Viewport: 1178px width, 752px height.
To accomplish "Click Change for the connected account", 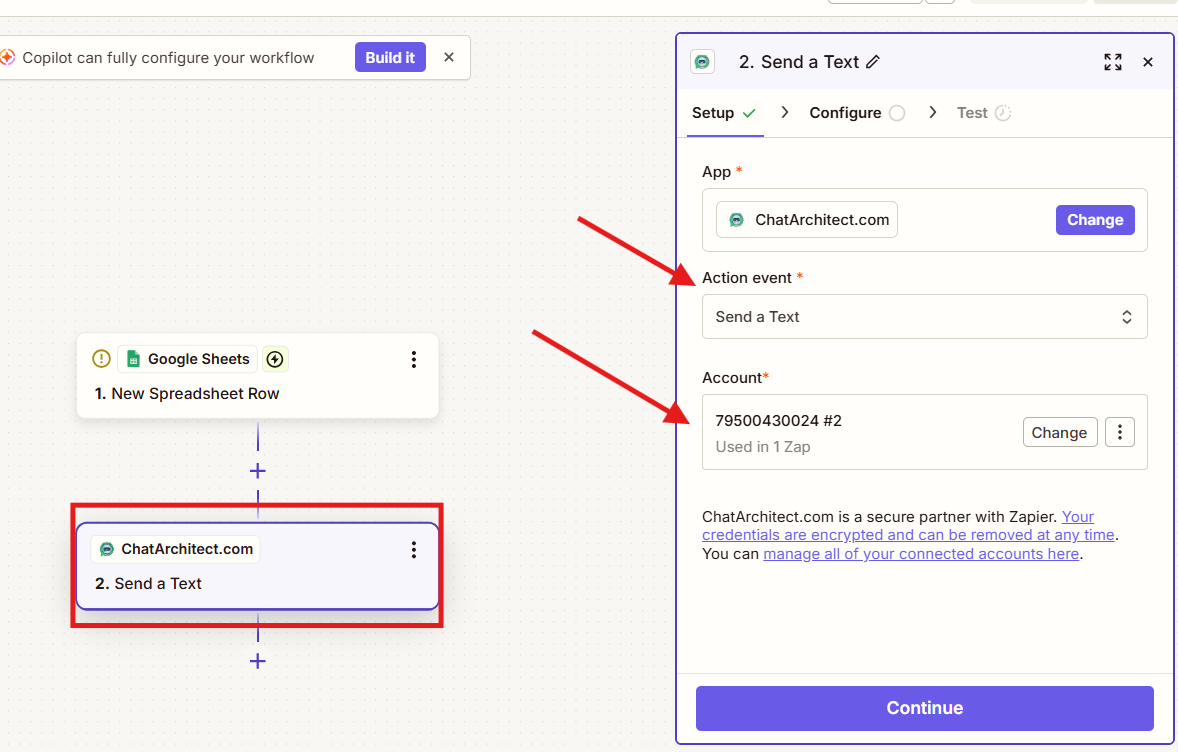I will click(x=1059, y=433).
